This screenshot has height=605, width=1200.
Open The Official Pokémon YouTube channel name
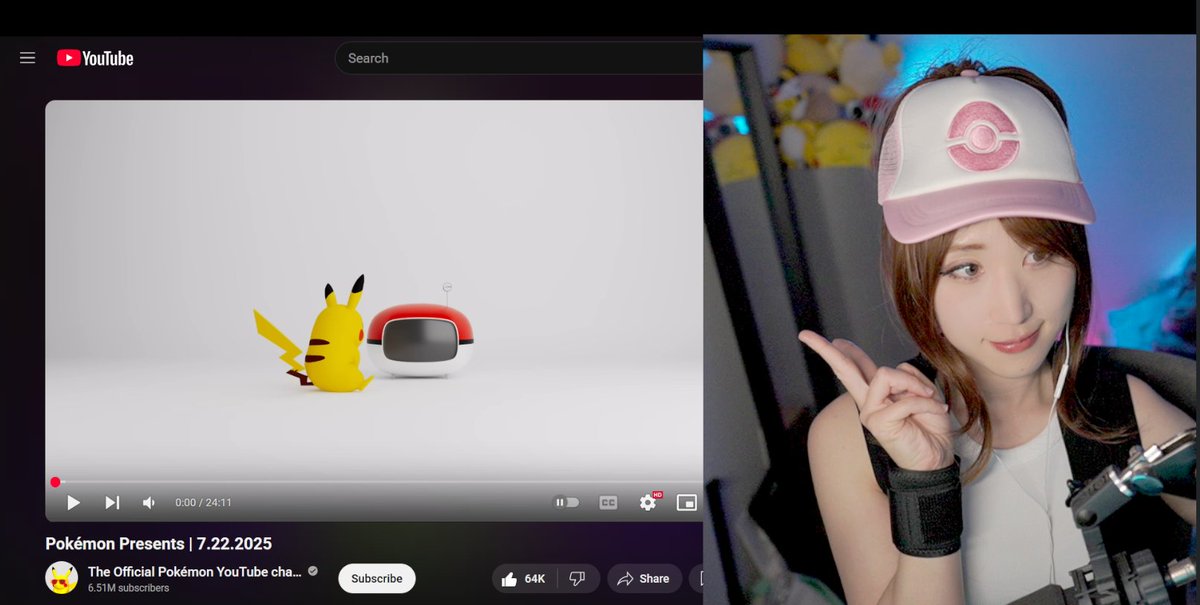[x=195, y=572]
